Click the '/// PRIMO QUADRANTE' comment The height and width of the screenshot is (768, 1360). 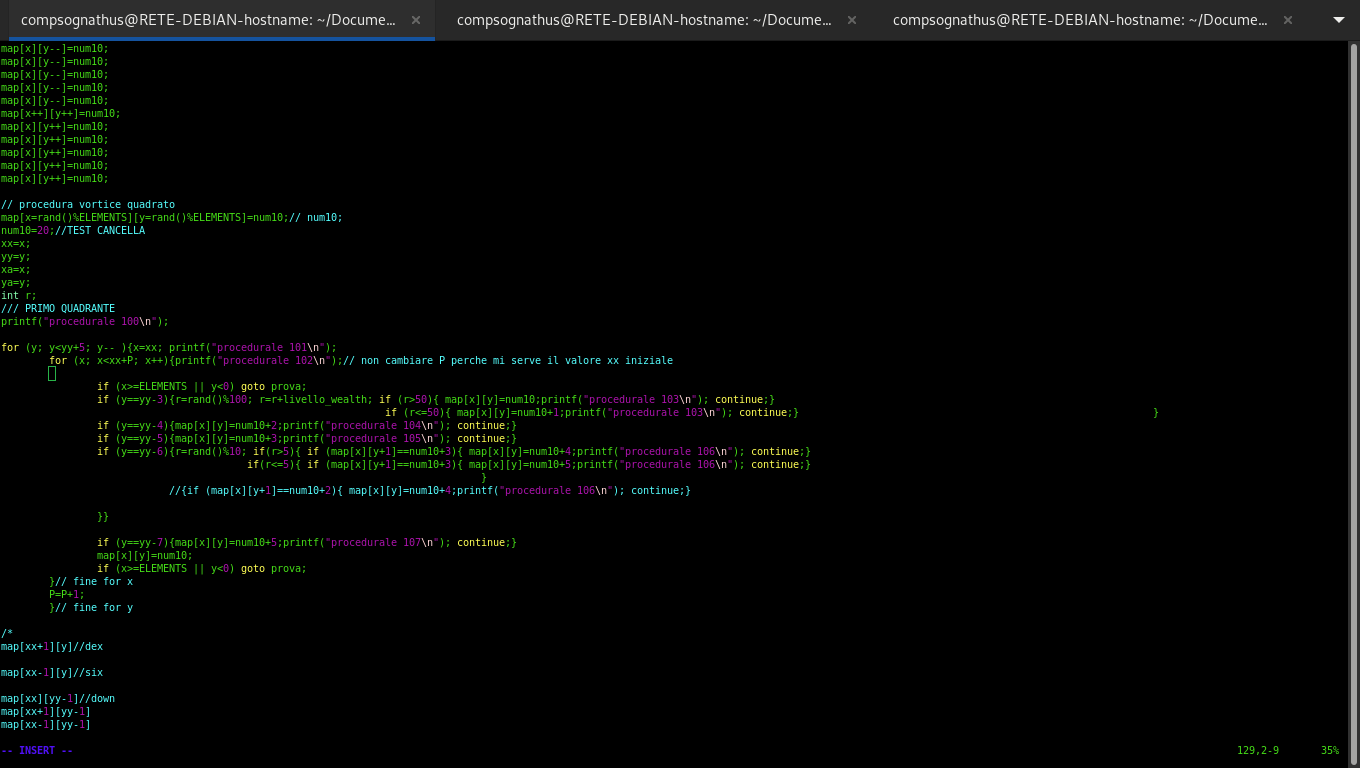tap(58, 308)
